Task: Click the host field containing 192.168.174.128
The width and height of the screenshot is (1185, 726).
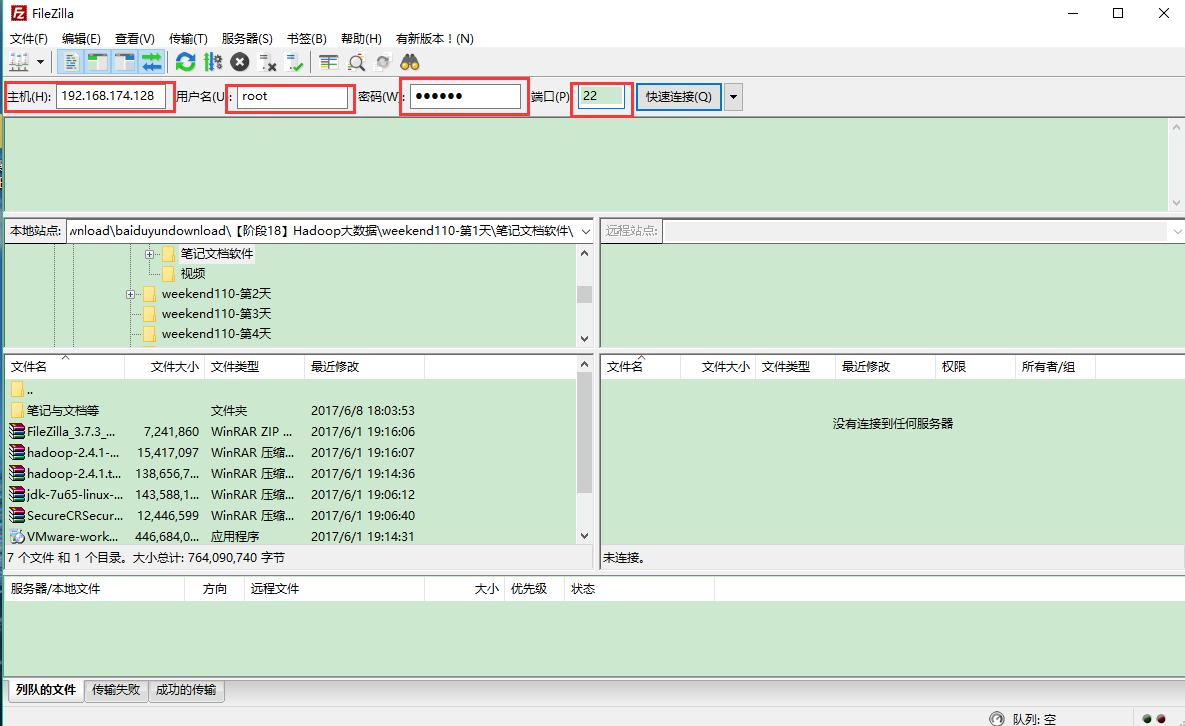Action: [x=110, y=96]
